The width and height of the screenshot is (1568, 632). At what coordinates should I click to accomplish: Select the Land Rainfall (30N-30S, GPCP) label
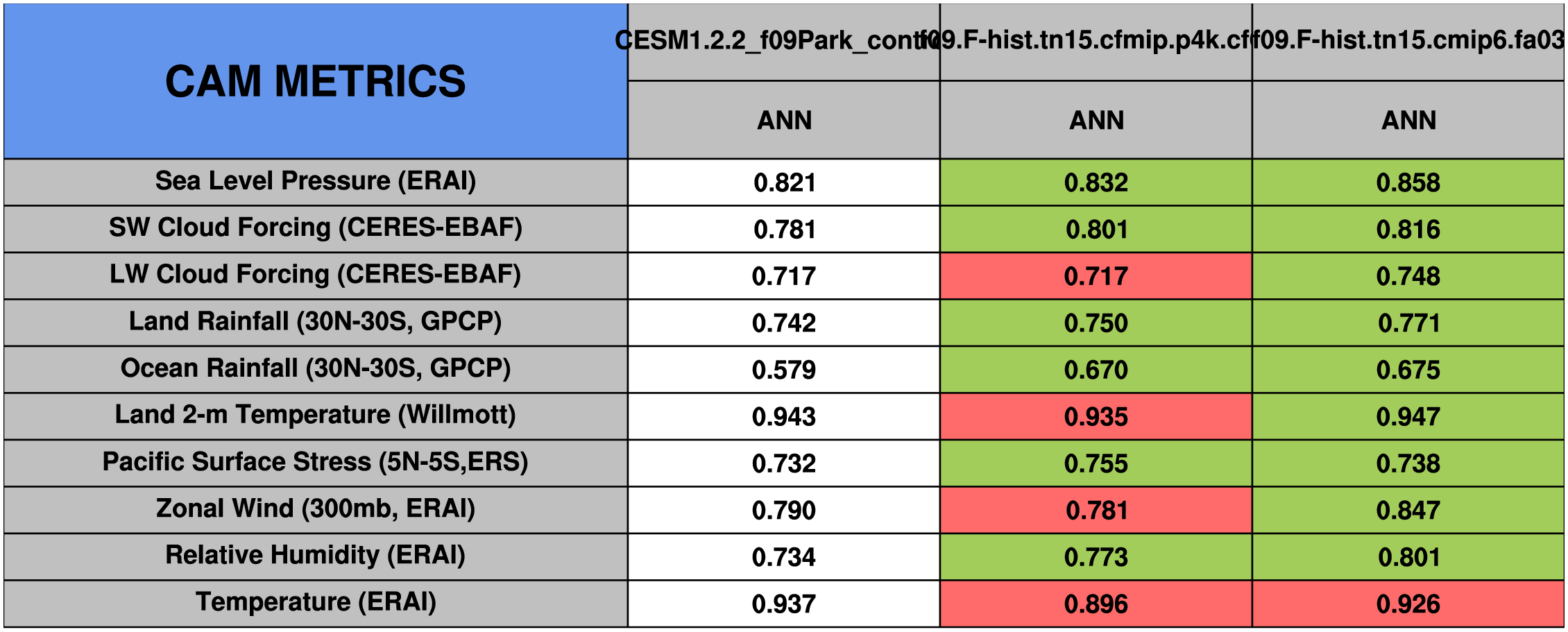[x=316, y=322]
